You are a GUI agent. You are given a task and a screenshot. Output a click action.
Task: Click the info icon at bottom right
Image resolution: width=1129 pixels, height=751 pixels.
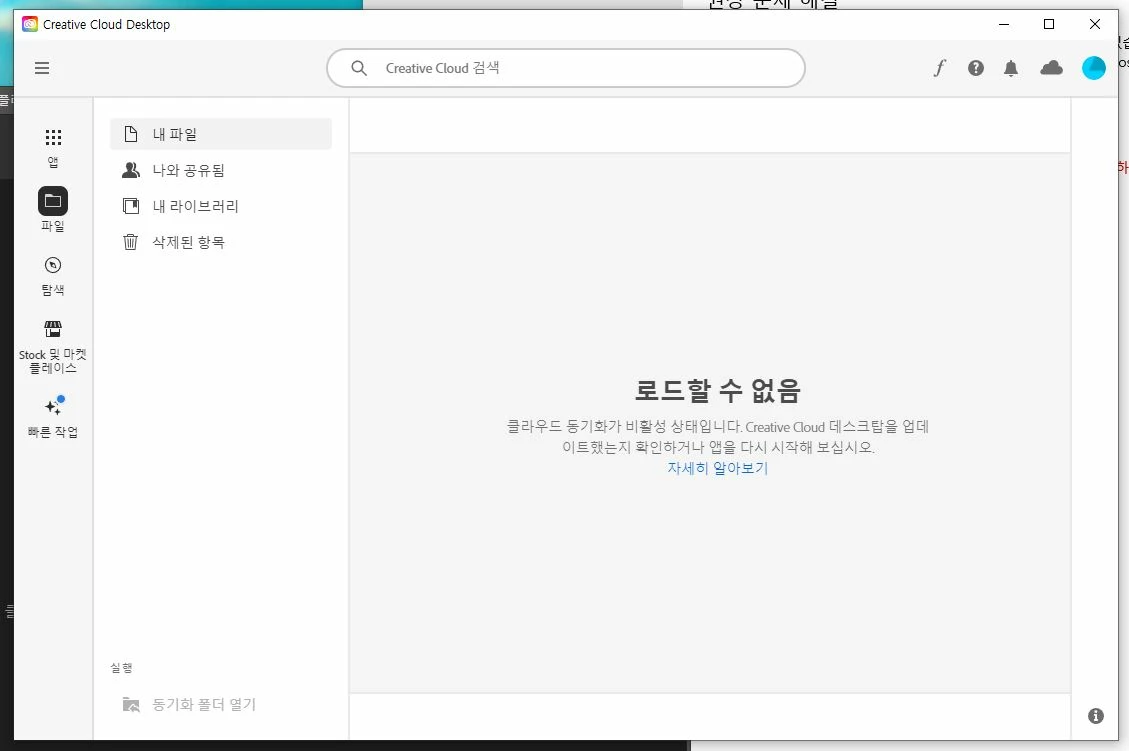pos(1095,716)
